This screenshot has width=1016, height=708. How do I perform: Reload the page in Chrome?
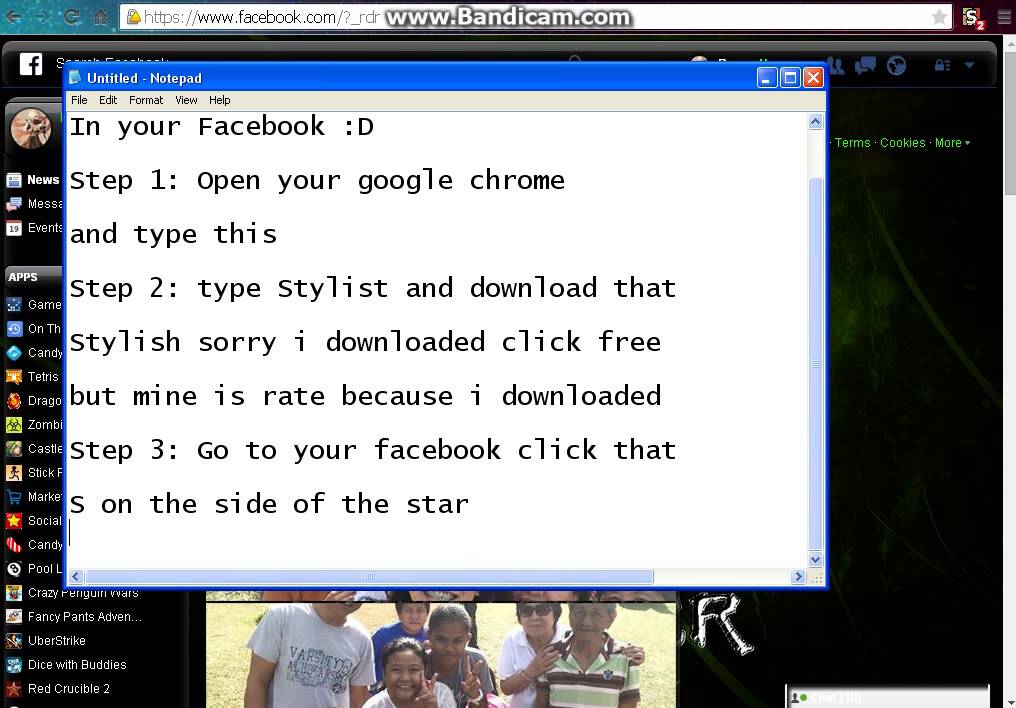pyautogui.click(x=71, y=16)
